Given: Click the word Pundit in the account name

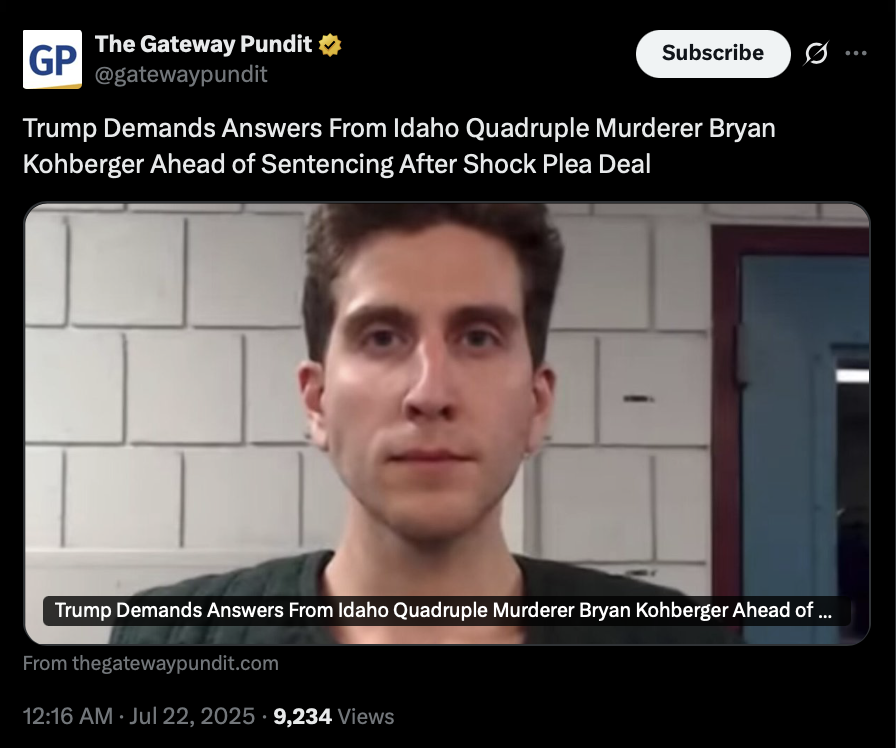Looking at the screenshot, I should click(x=276, y=44).
